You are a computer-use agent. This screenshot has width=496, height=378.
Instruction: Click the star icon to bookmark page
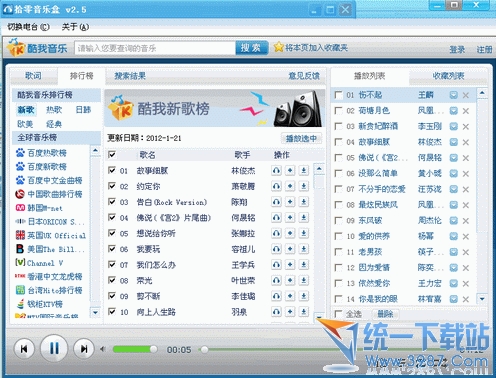[278, 47]
